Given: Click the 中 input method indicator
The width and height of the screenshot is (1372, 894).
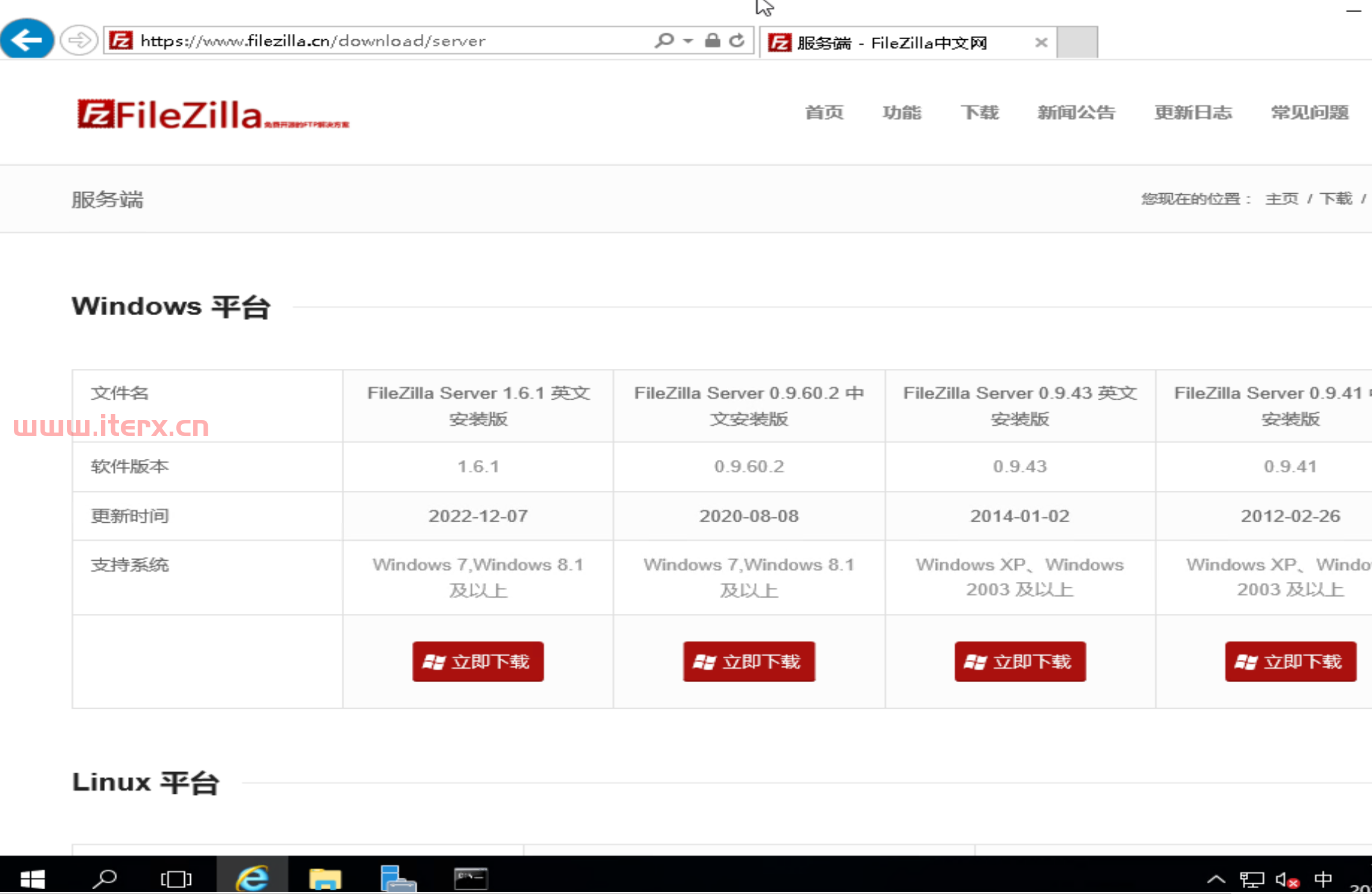Looking at the screenshot, I should 1323,880.
